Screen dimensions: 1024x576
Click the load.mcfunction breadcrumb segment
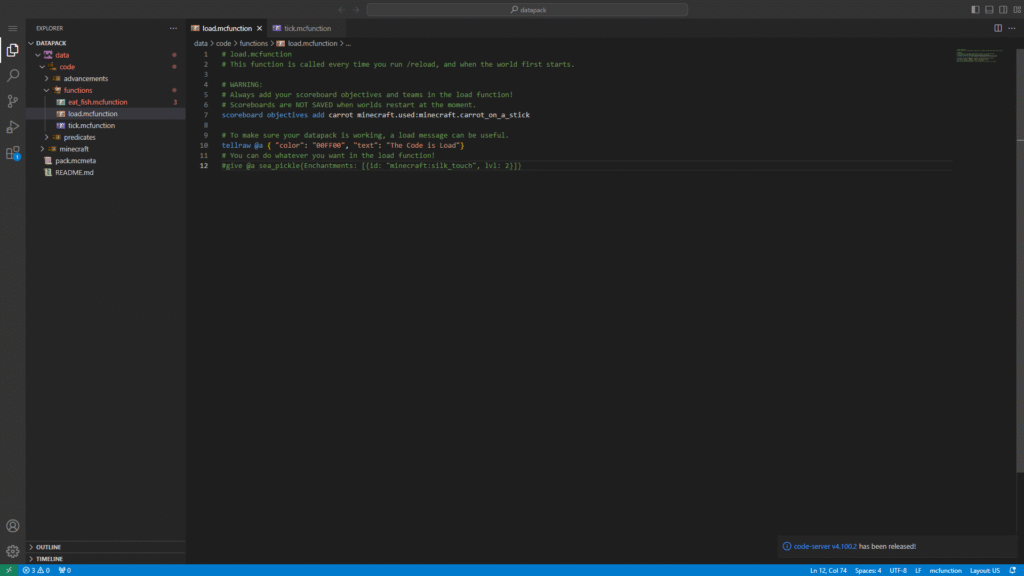coord(312,43)
